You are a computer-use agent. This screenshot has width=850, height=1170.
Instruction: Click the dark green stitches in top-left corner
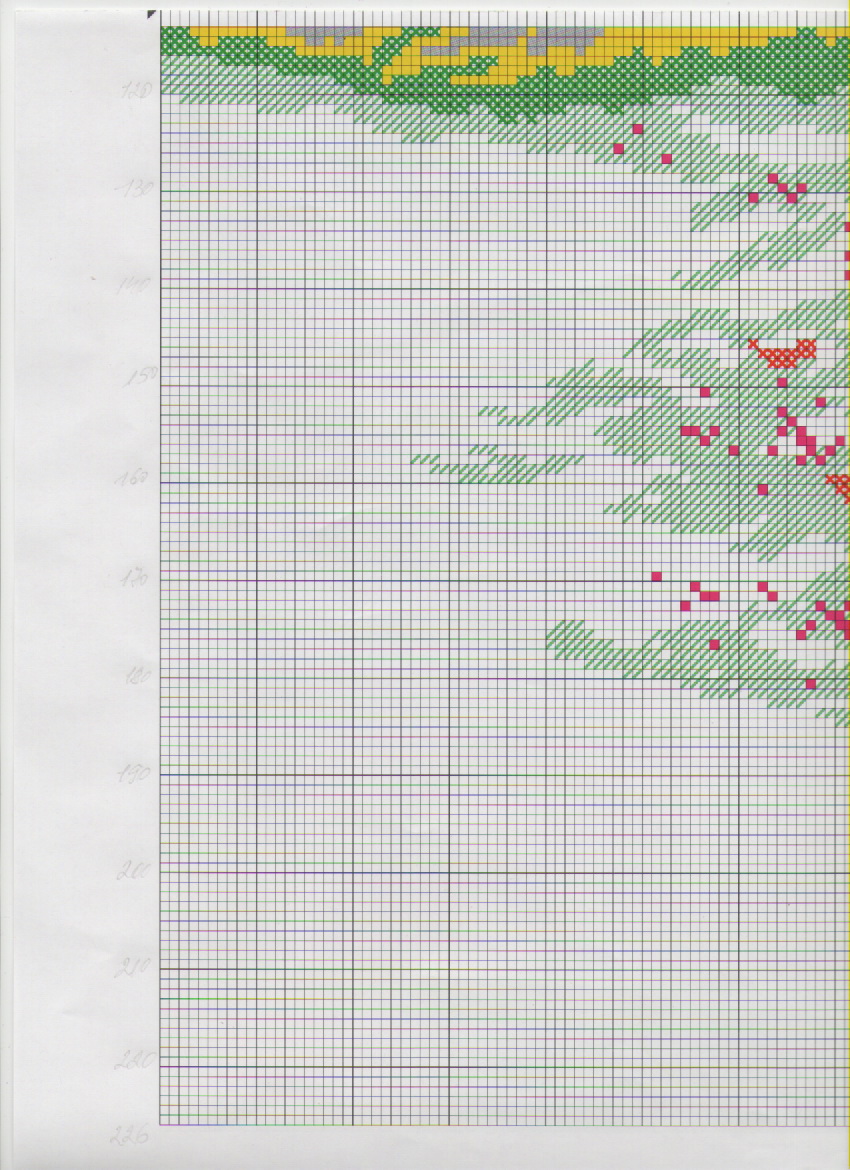[178, 42]
